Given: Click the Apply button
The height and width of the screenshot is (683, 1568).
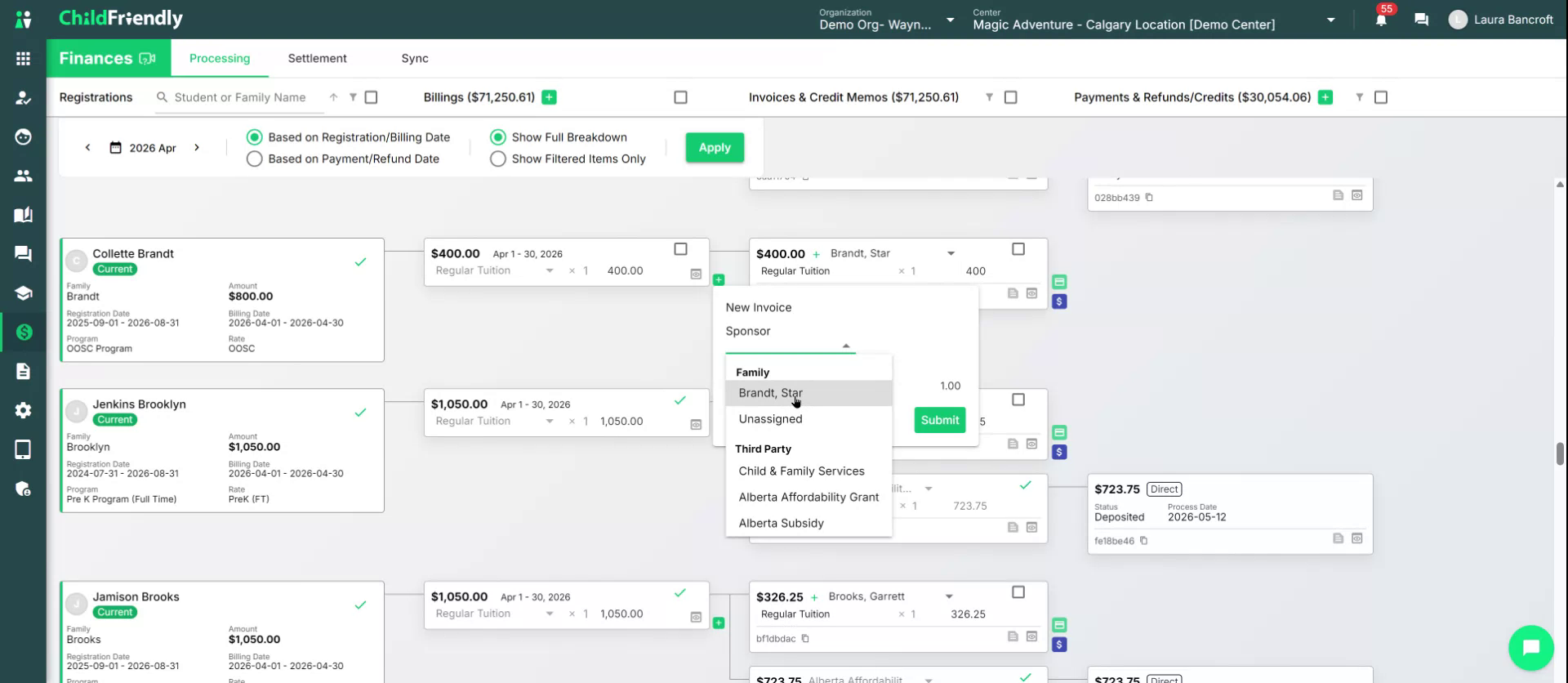Looking at the screenshot, I should (715, 148).
